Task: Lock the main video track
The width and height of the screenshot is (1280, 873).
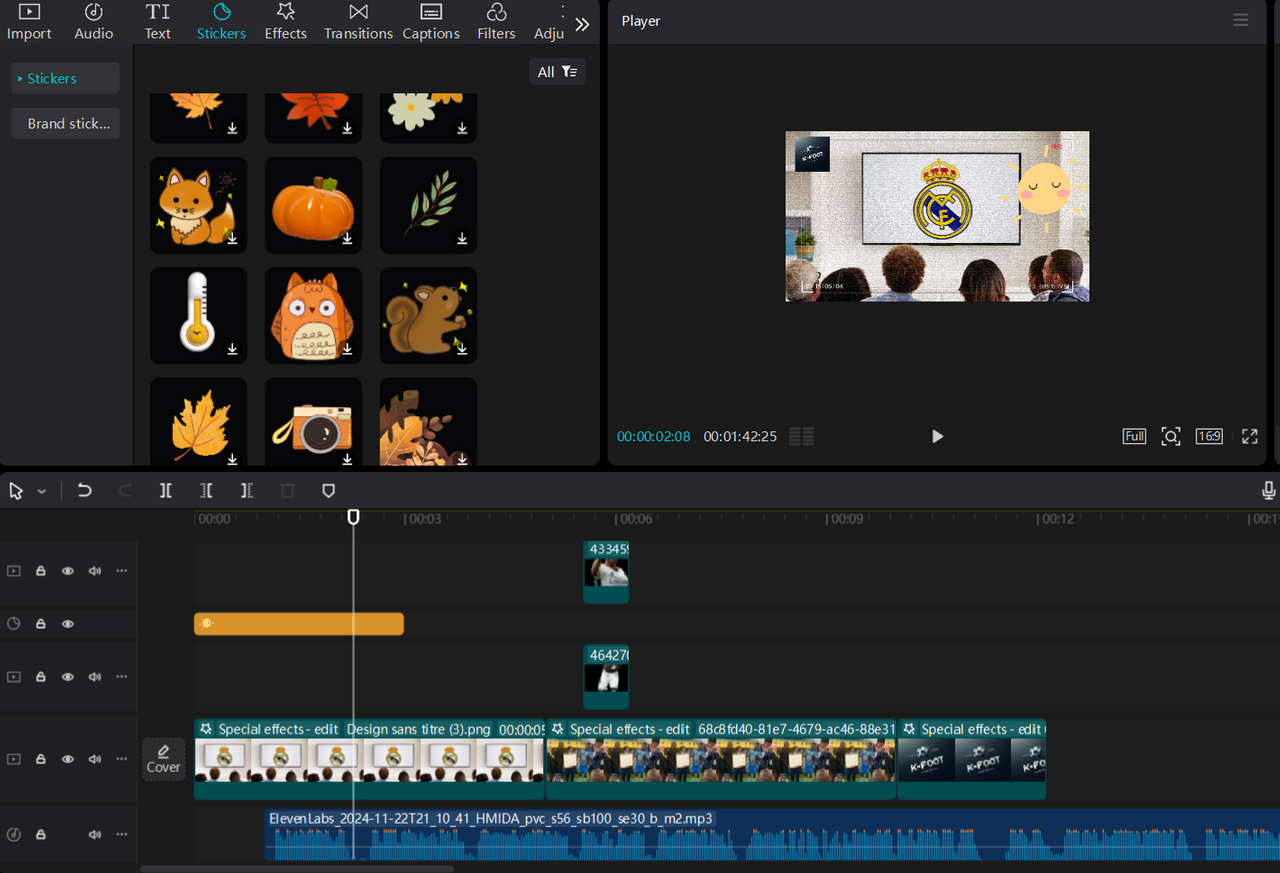Action: (41, 759)
